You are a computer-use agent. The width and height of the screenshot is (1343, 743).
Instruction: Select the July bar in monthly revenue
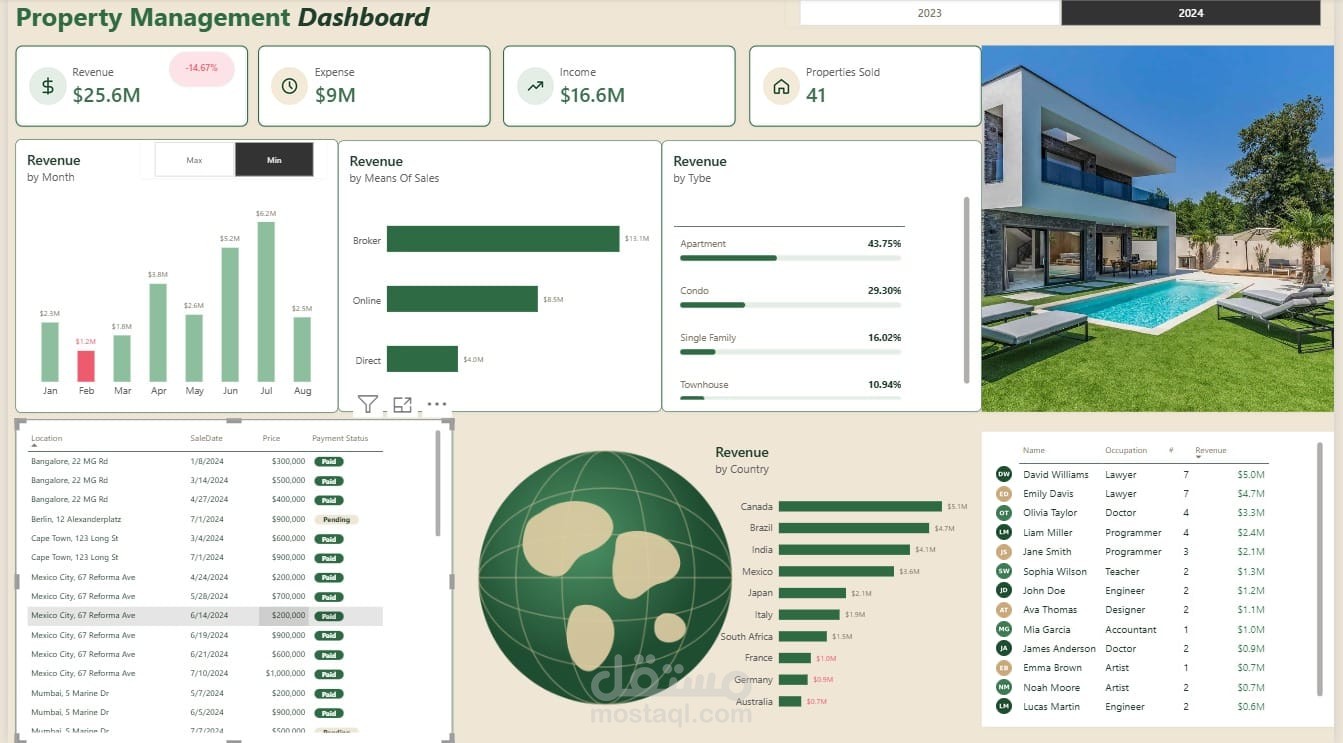(266, 302)
